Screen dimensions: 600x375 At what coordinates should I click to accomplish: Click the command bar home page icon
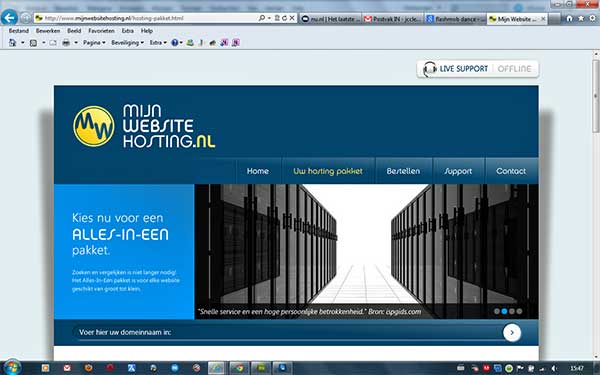pos(13,43)
